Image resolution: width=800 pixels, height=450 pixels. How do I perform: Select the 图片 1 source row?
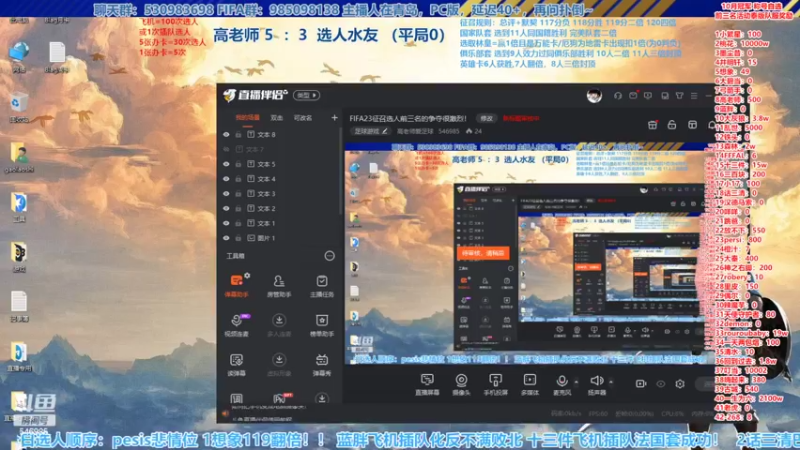pos(281,238)
